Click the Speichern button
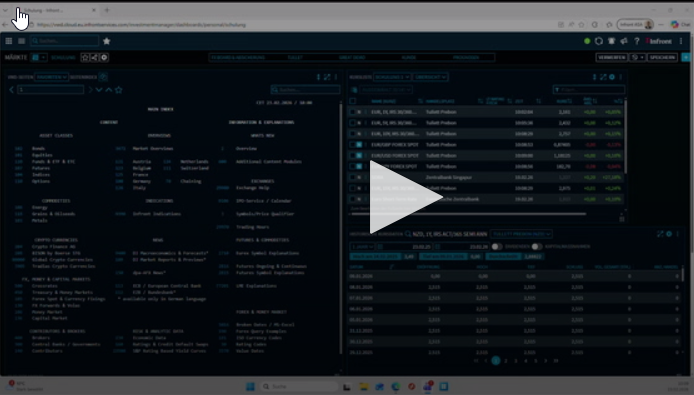Image resolution: width=694 pixels, height=395 pixels. [x=663, y=57]
